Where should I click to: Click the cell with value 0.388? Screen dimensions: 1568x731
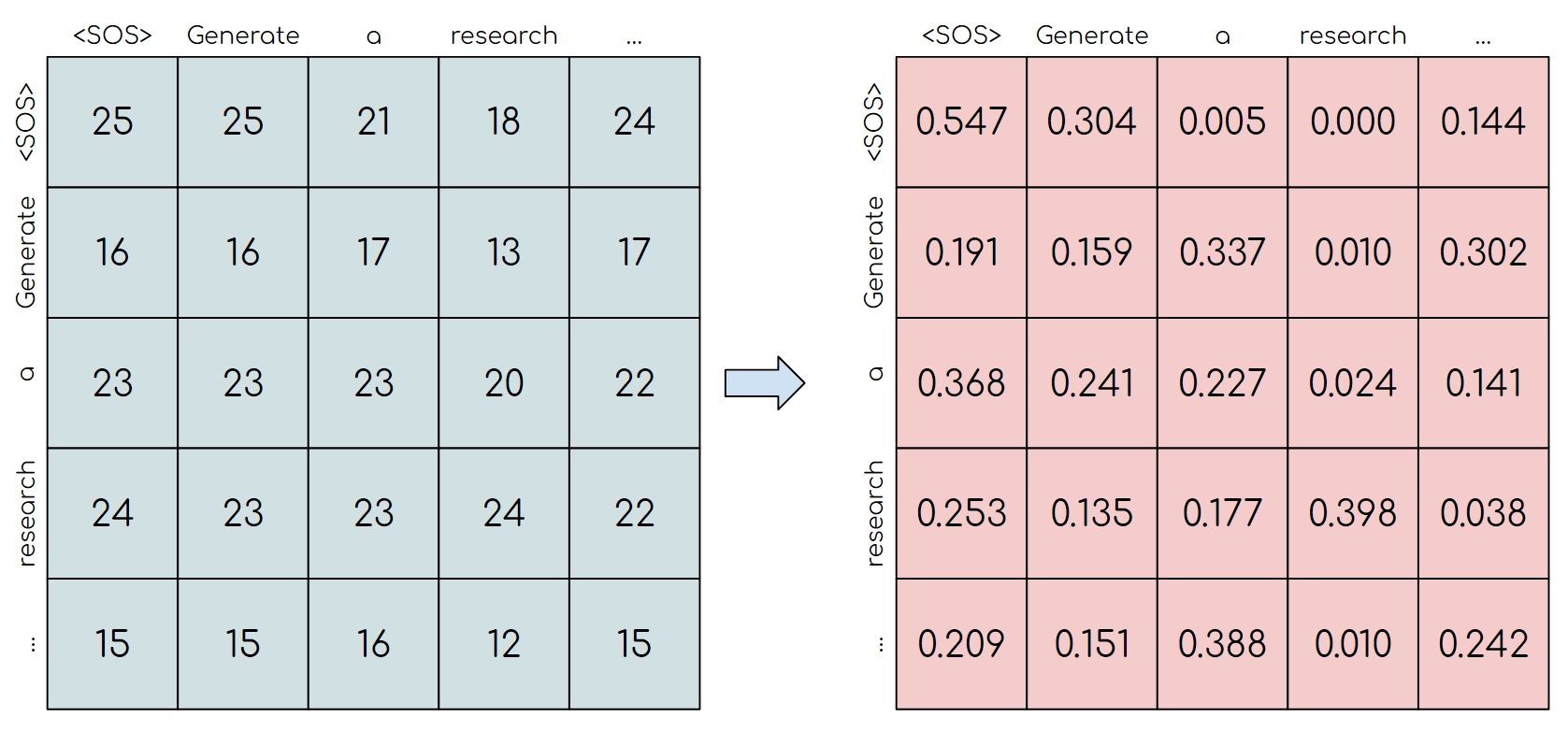coord(1222,644)
